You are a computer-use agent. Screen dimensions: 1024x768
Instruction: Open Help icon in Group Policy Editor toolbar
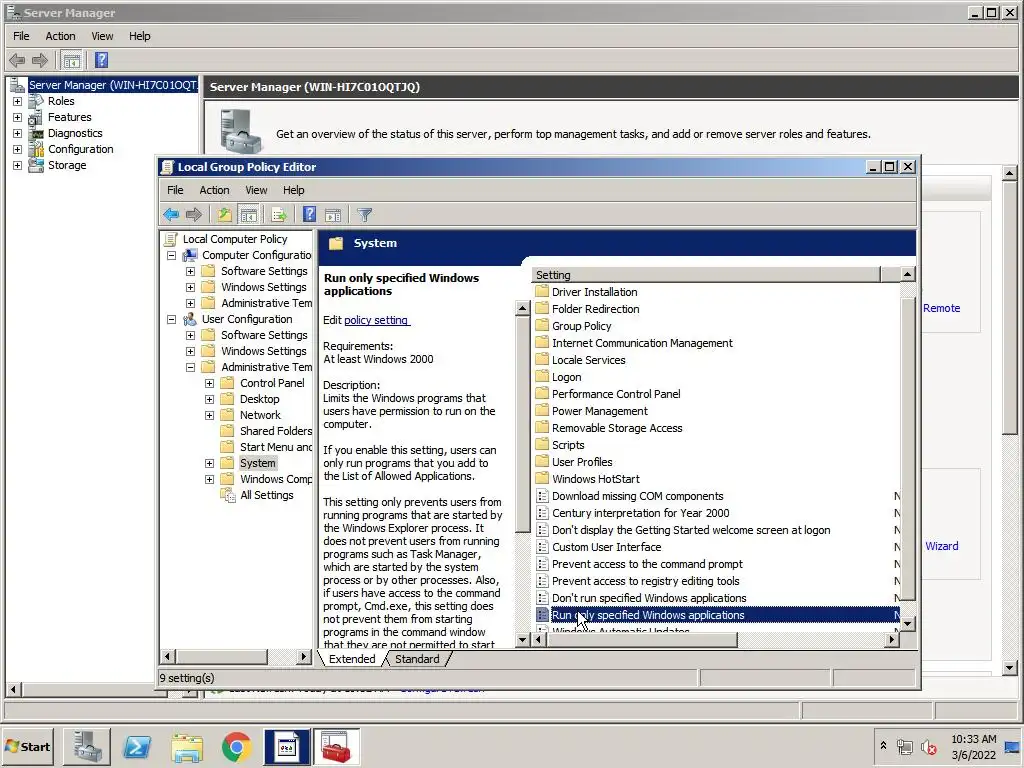(310, 214)
